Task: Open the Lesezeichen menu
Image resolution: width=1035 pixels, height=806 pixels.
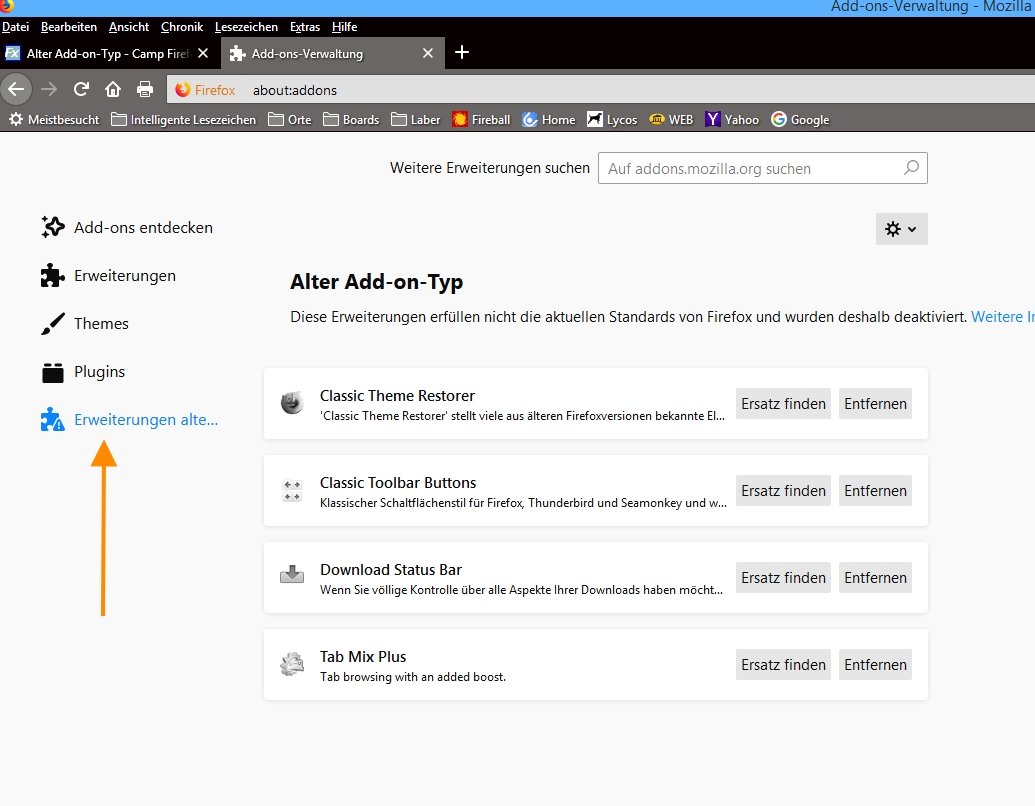Action: [x=246, y=27]
